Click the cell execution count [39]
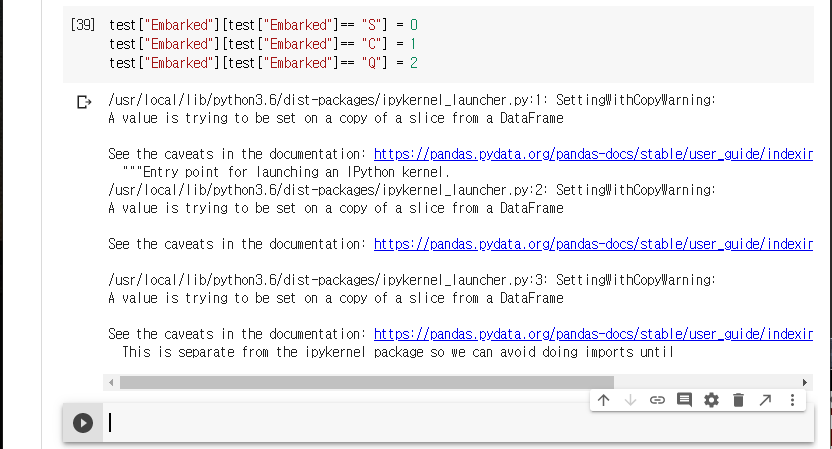Image resolution: width=832 pixels, height=449 pixels. [x=83, y=24]
